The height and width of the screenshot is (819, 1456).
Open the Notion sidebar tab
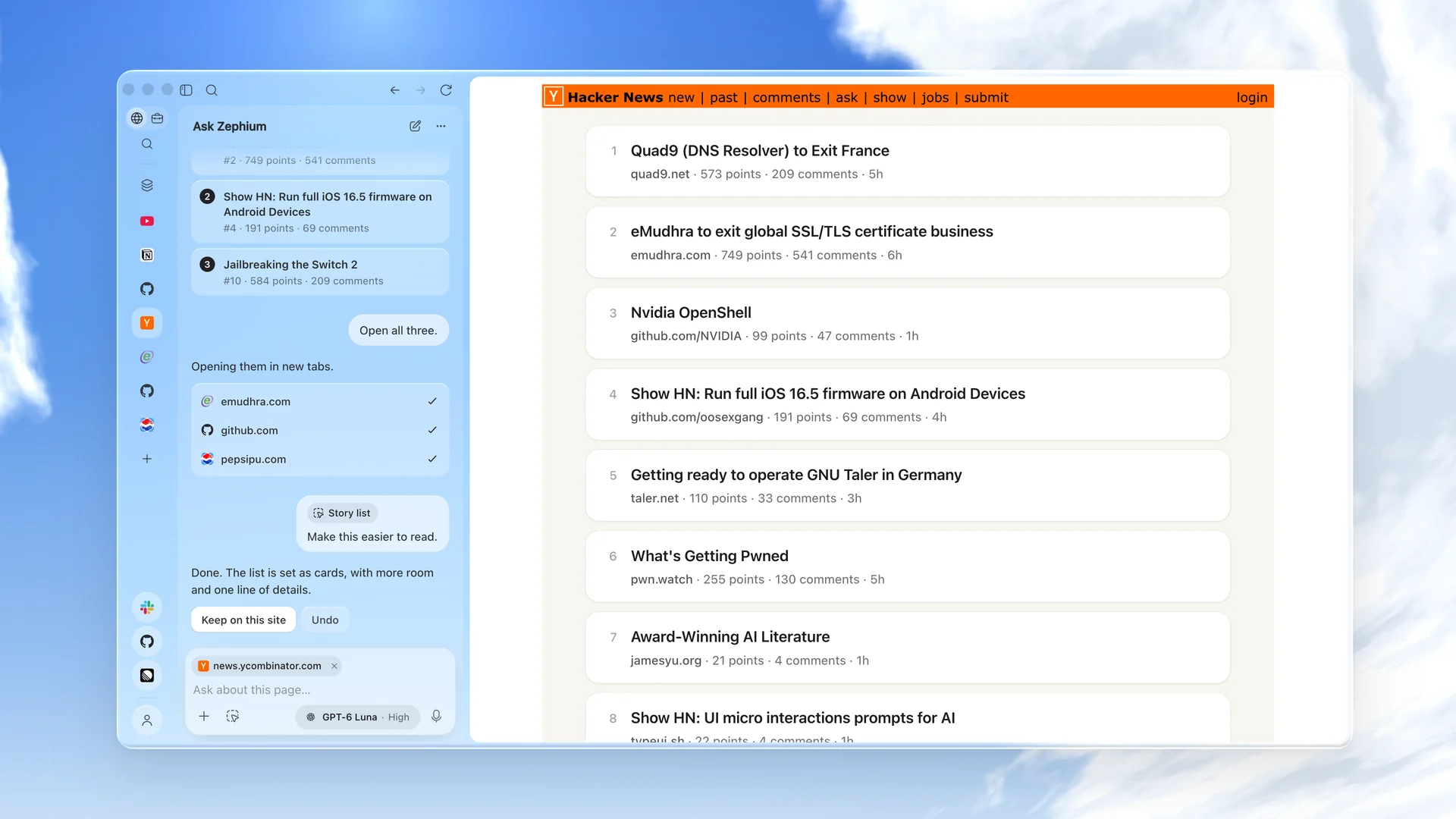(147, 255)
